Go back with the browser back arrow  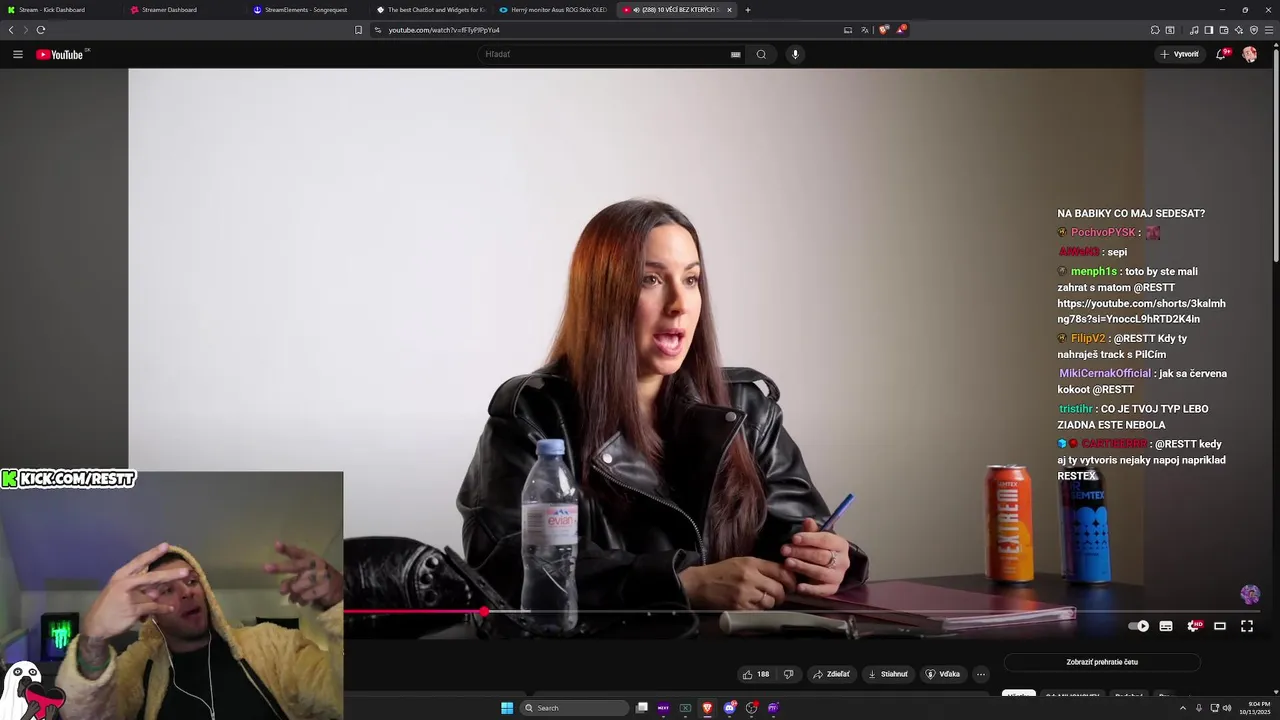point(11,30)
